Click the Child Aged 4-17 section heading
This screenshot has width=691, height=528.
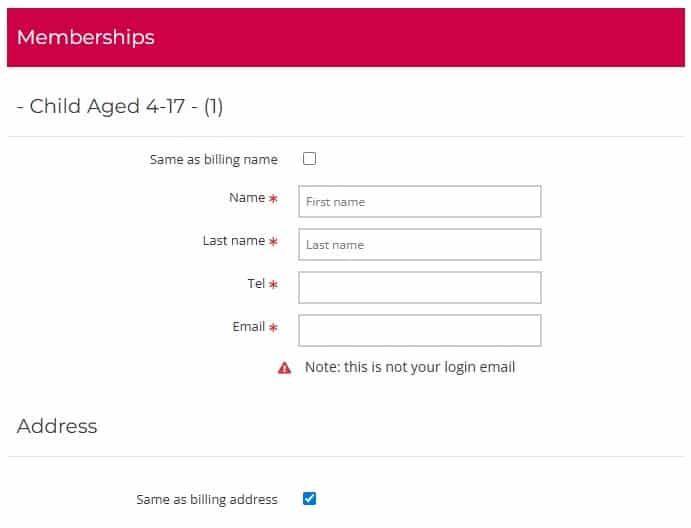coord(120,106)
